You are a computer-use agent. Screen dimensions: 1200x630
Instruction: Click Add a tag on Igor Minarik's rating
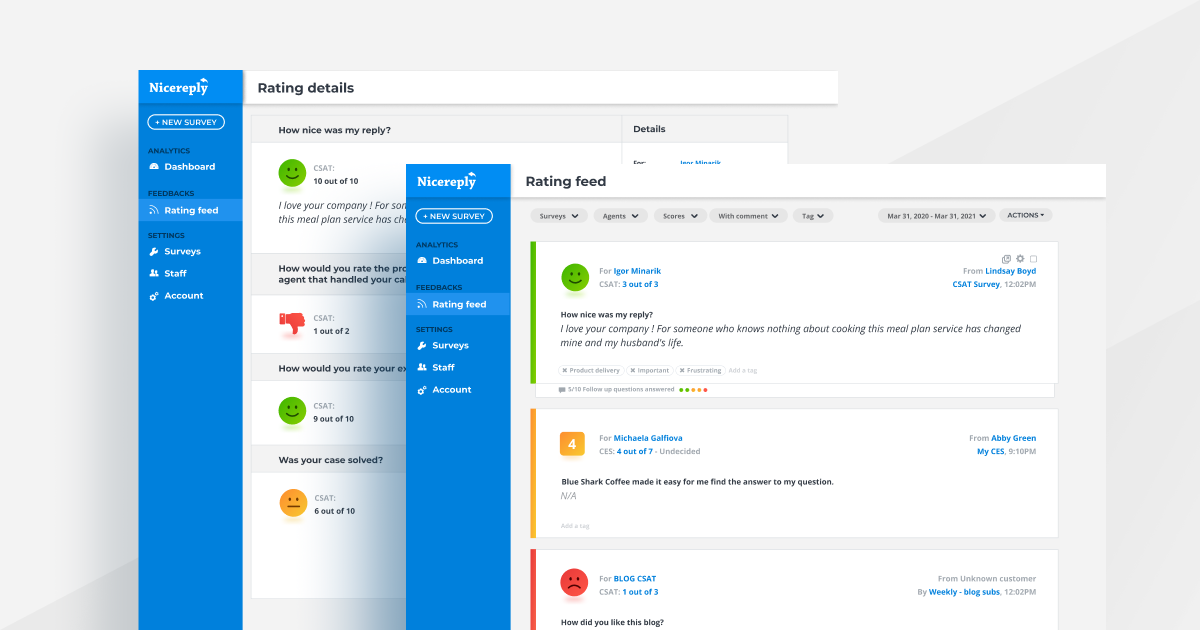[x=743, y=371]
